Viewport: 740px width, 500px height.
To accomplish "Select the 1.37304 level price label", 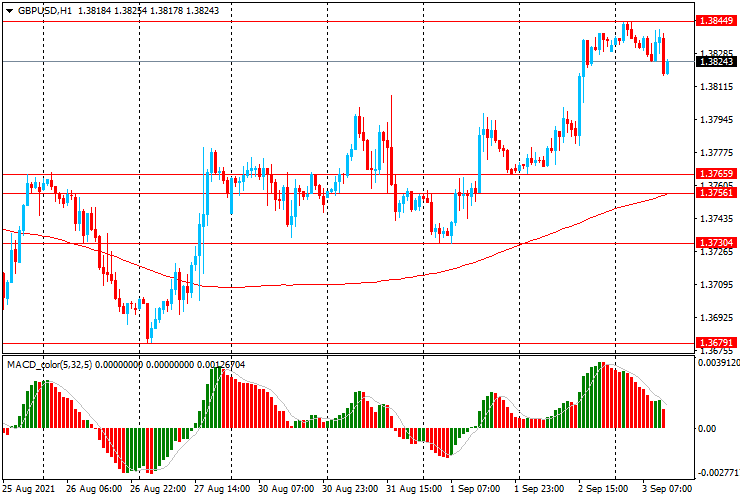I will click(x=716, y=243).
